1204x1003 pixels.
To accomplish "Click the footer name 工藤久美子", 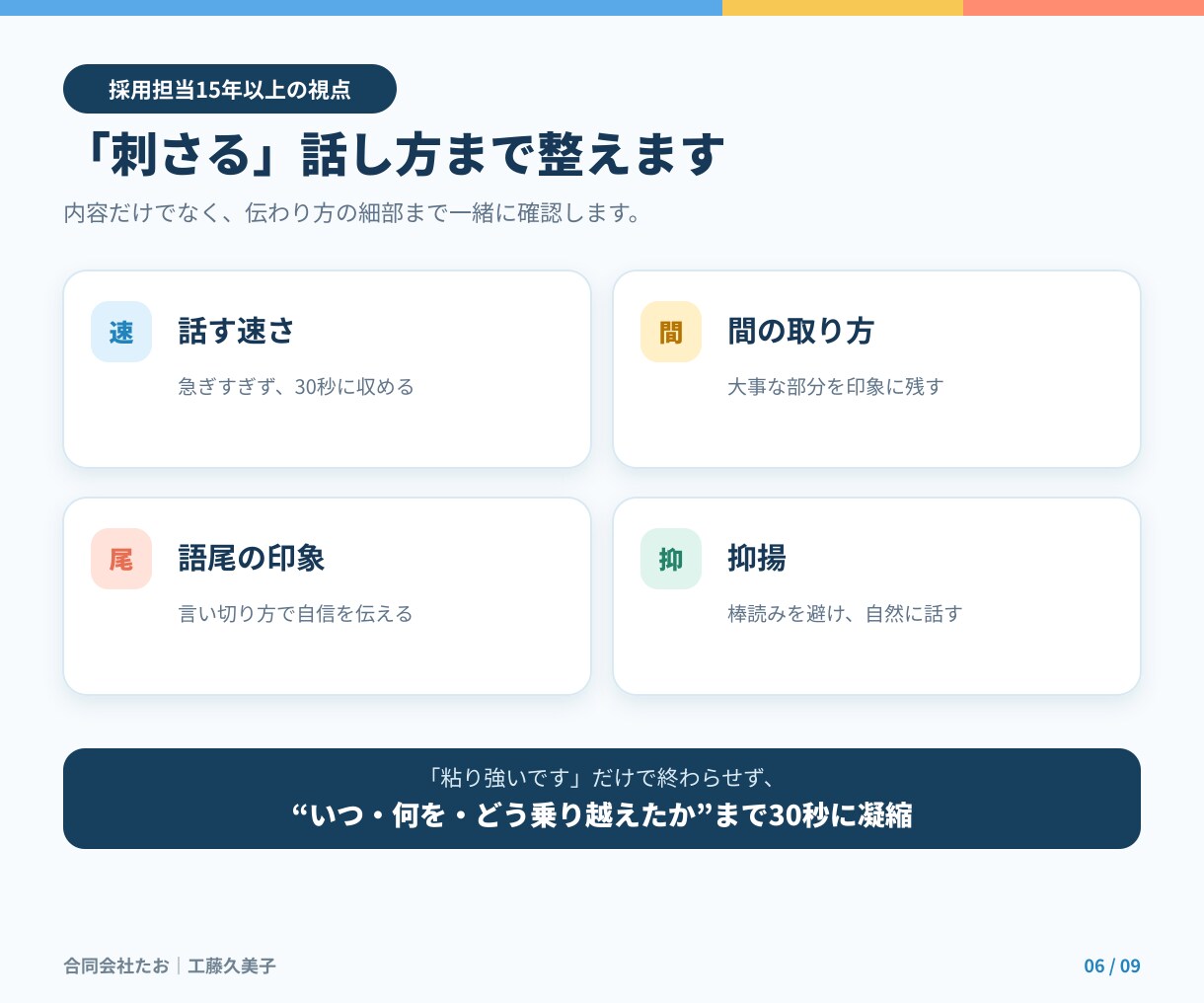I will pos(232,966).
